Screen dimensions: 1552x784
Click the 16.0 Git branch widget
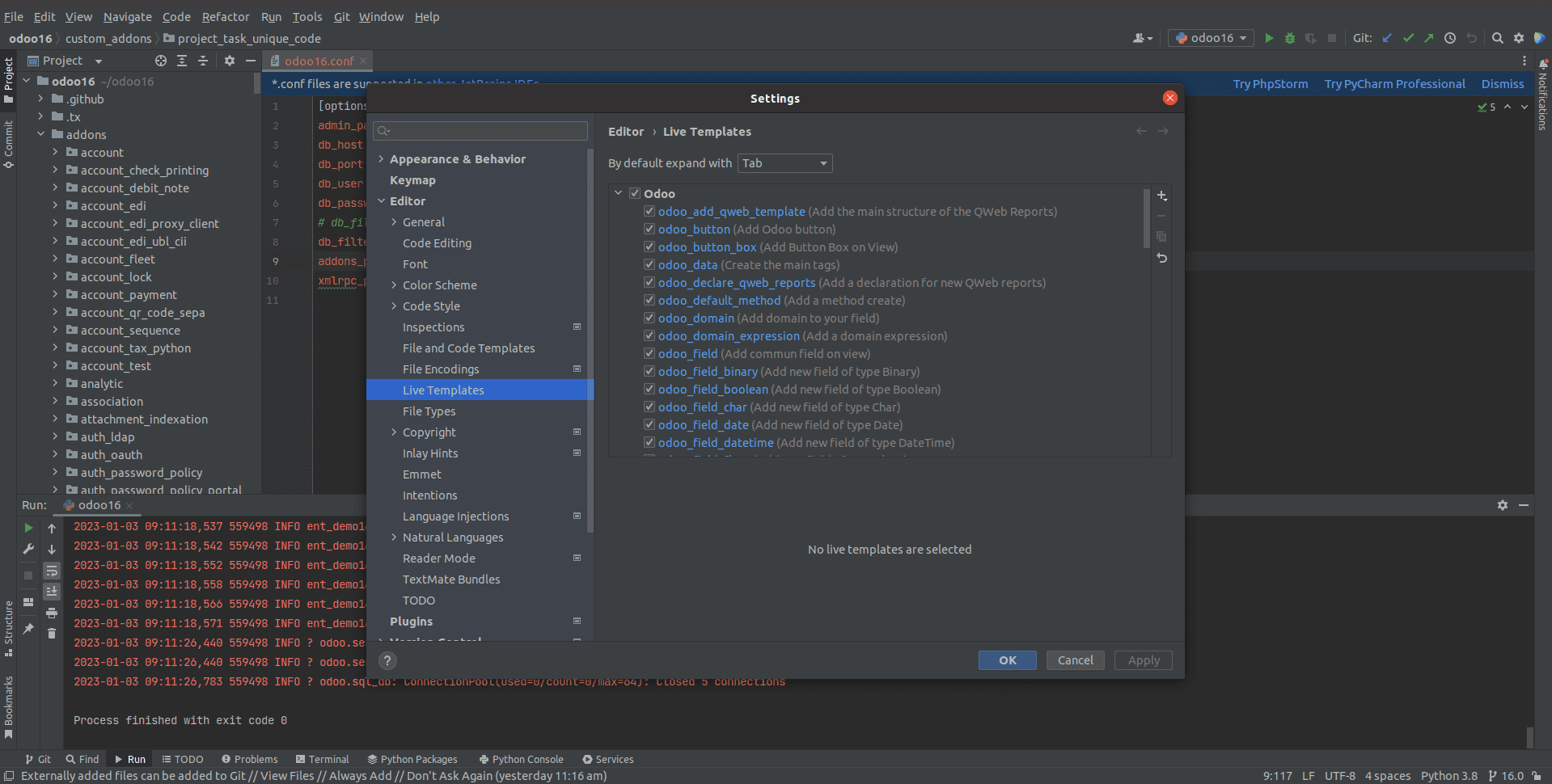pos(1506,776)
